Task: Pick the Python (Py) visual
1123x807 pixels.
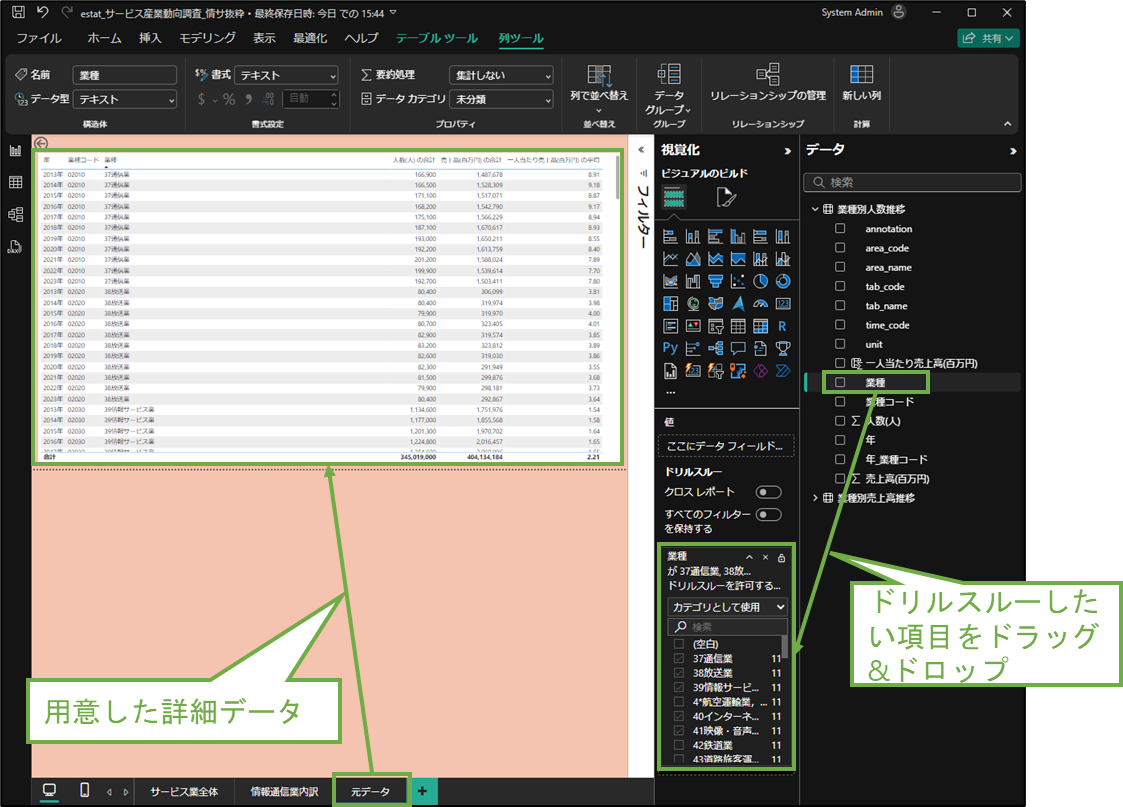Action: click(x=670, y=348)
